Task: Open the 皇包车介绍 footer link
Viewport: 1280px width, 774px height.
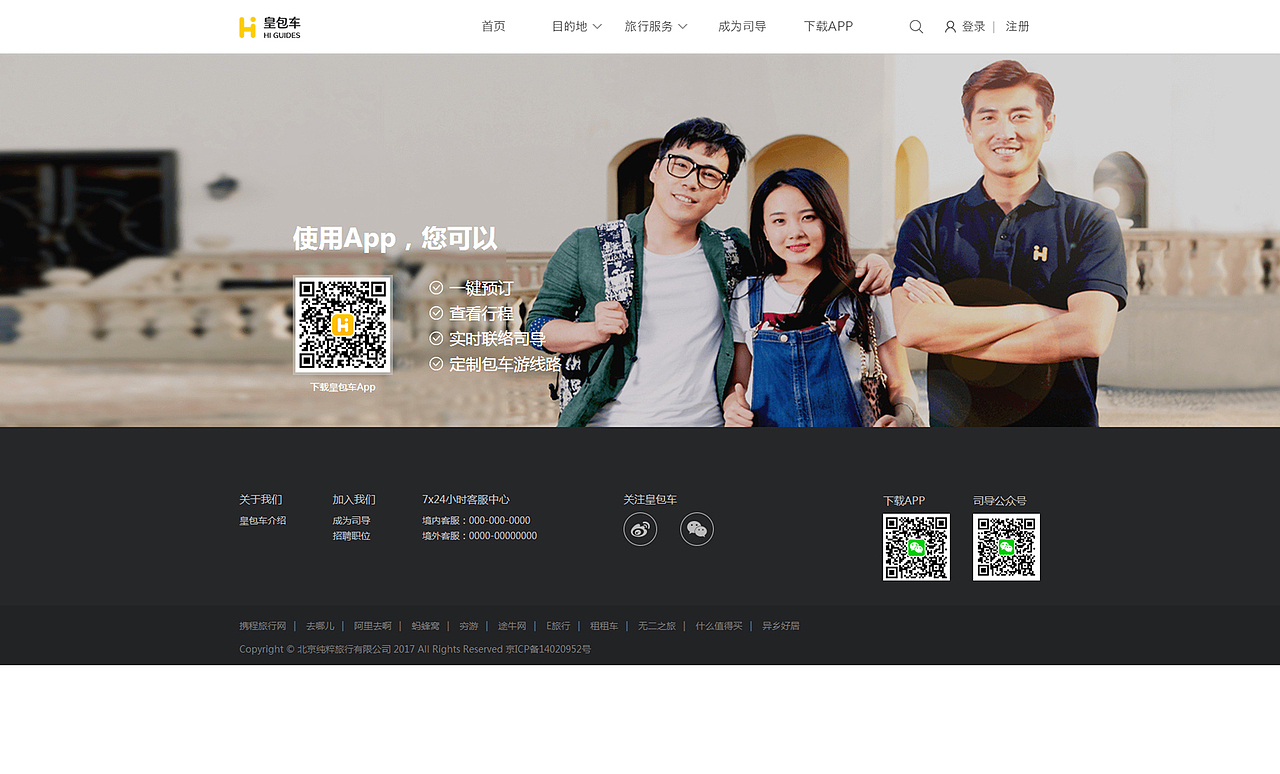Action: (x=262, y=520)
